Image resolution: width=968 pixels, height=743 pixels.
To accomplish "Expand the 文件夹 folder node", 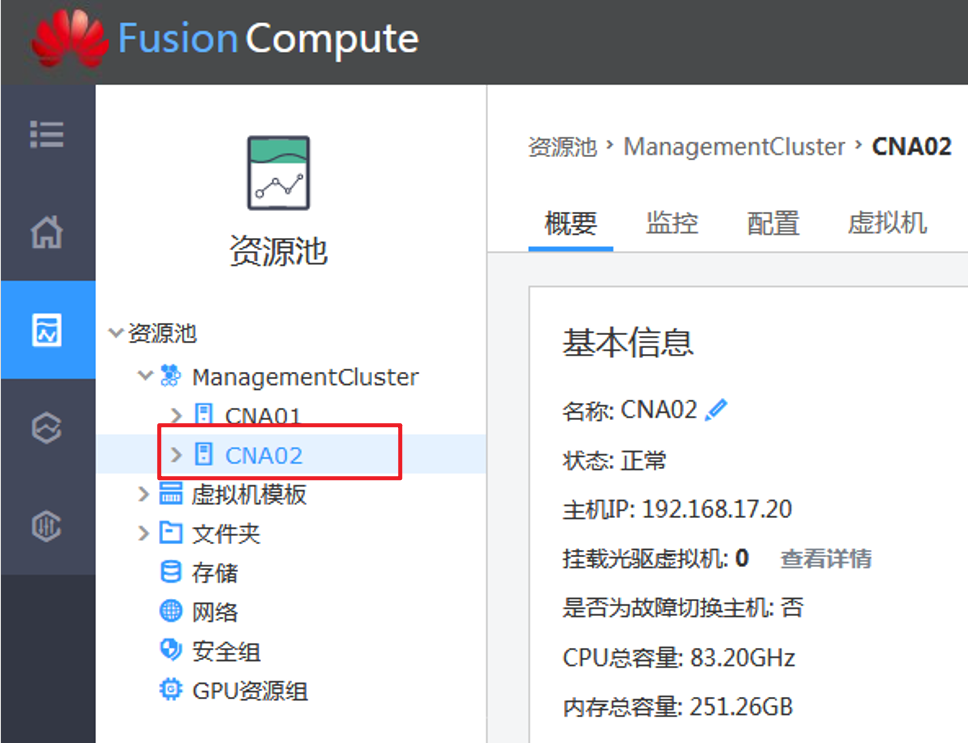I will pyautogui.click(x=142, y=533).
